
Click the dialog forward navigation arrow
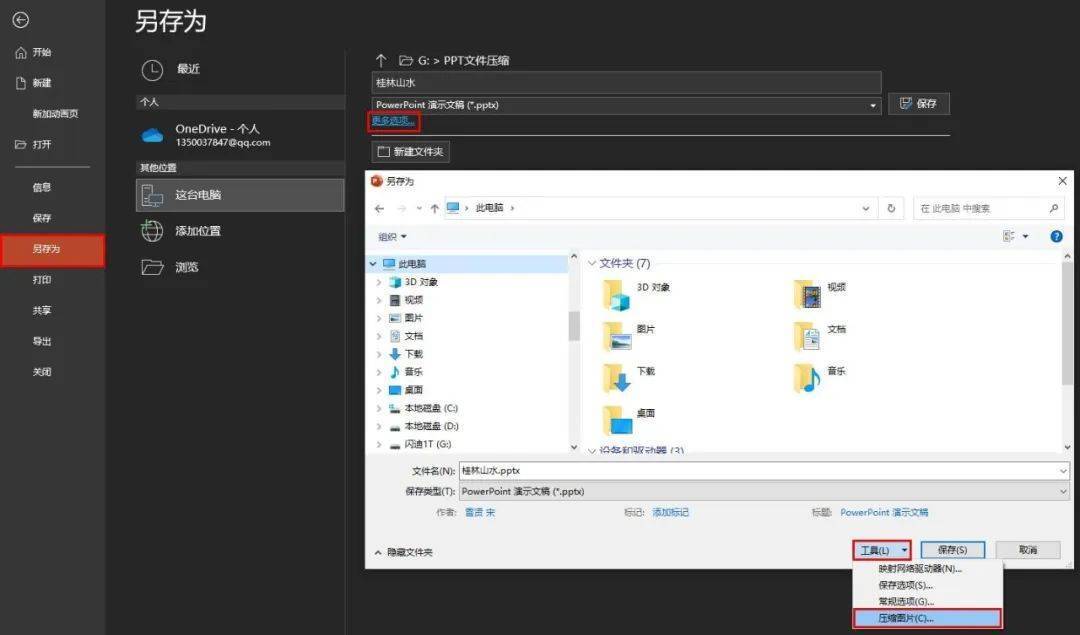(402, 209)
